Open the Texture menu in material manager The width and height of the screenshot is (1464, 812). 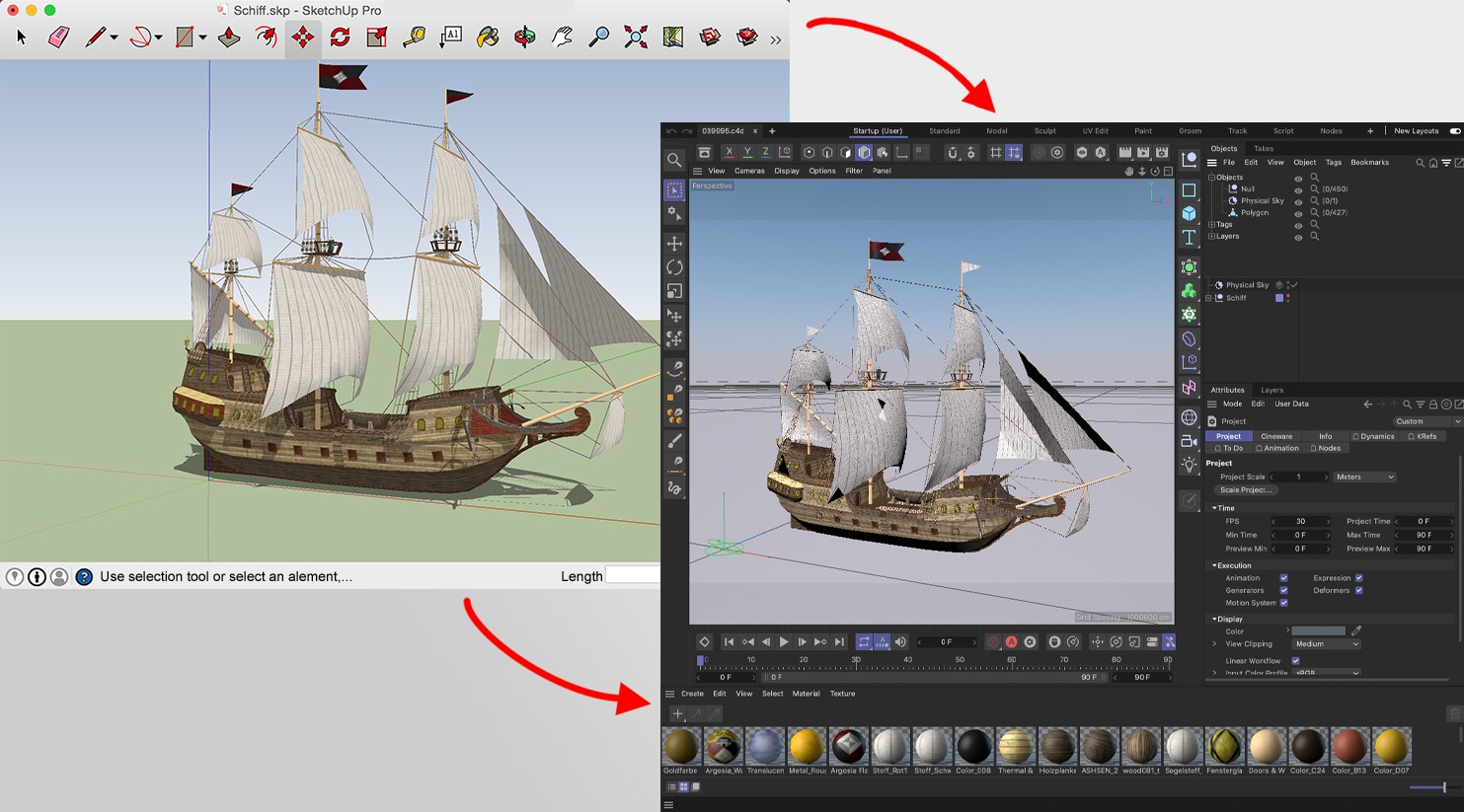click(842, 694)
